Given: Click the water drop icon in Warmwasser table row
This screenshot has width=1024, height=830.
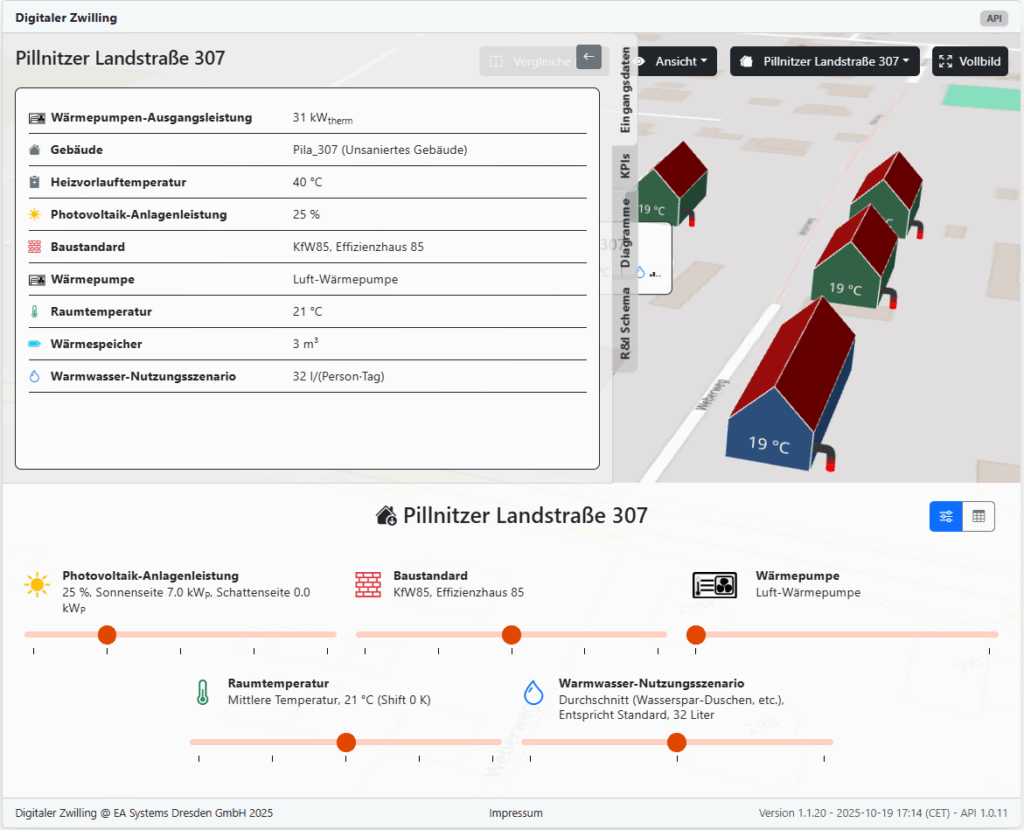Looking at the screenshot, I should pyautogui.click(x=35, y=376).
